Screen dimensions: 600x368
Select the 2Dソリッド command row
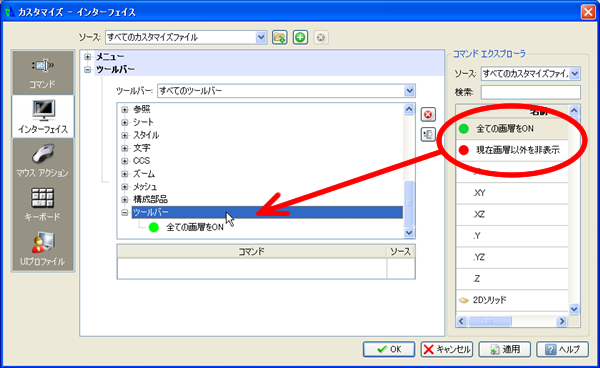tap(512, 300)
